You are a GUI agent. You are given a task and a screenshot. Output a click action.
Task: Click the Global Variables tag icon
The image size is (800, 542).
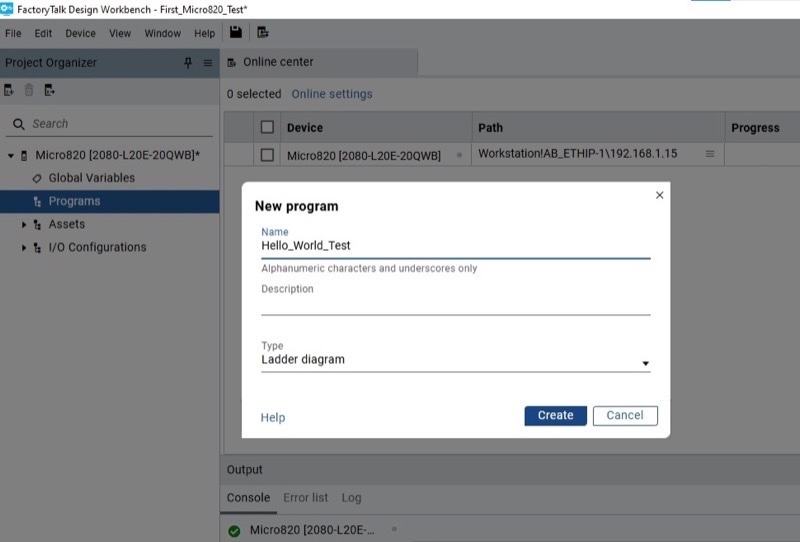tap(37, 178)
